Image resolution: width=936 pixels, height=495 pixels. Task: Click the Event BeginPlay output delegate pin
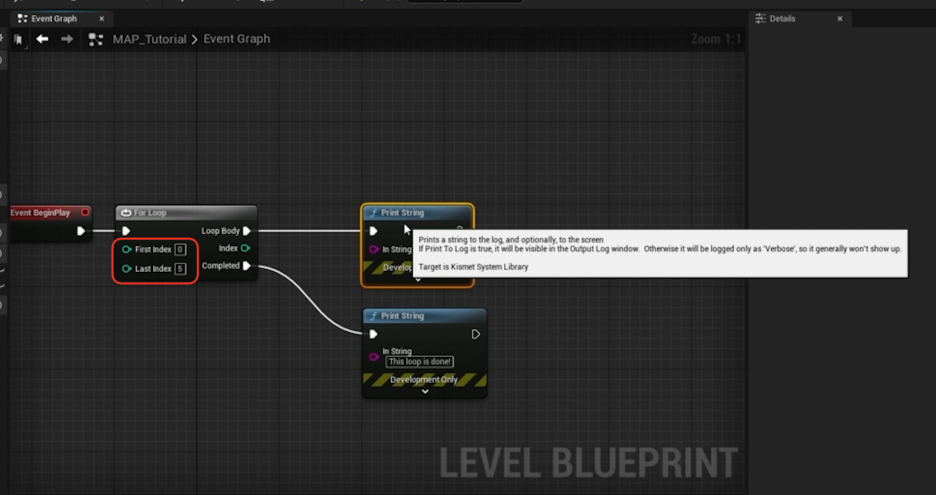pyautogui.click(x=85, y=212)
